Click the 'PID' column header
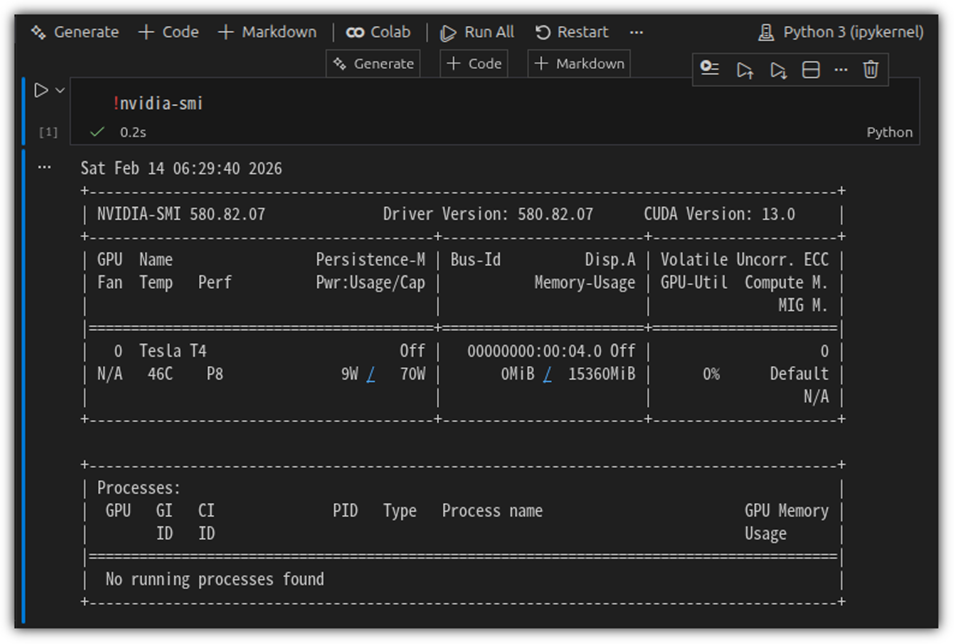 point(345,511)
